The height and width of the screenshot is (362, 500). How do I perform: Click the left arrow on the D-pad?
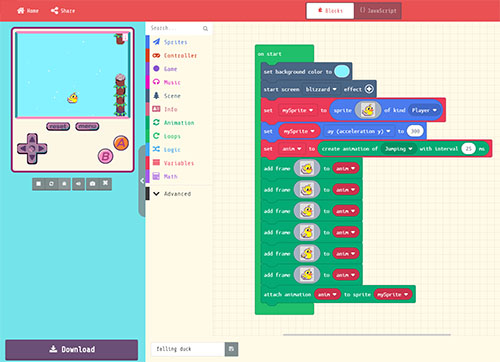(x=22, y=148)
